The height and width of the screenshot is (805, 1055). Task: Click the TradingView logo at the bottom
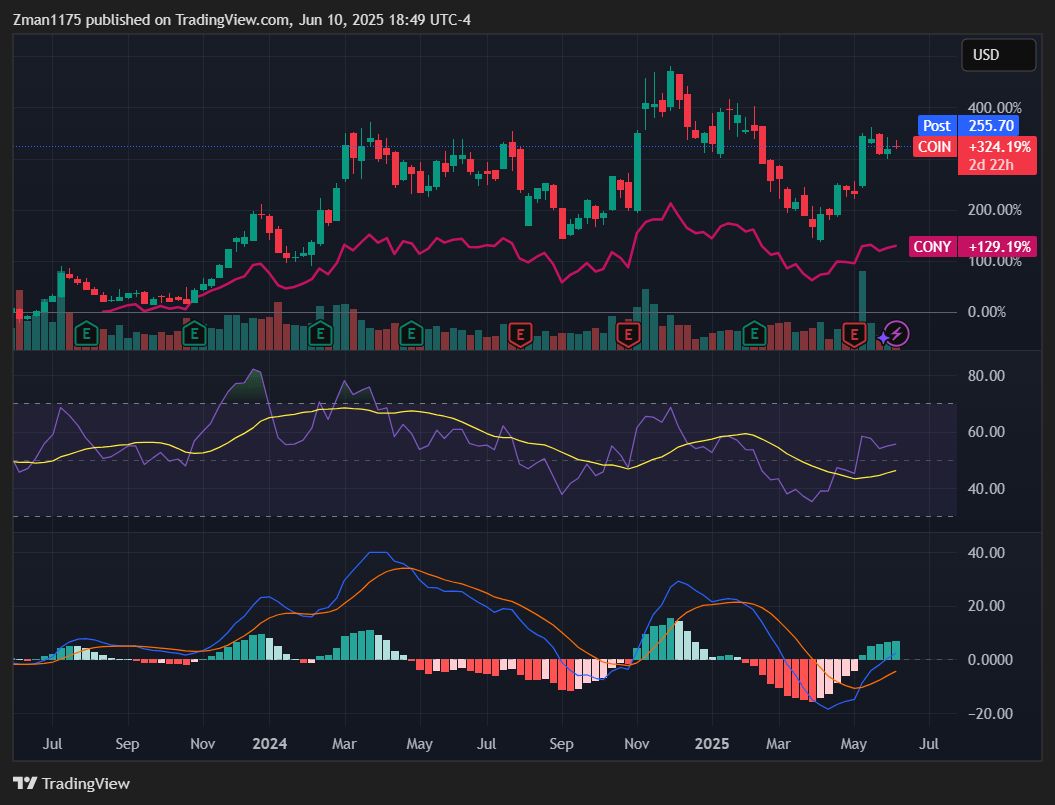pyautogui.click(x=71, y=783)
